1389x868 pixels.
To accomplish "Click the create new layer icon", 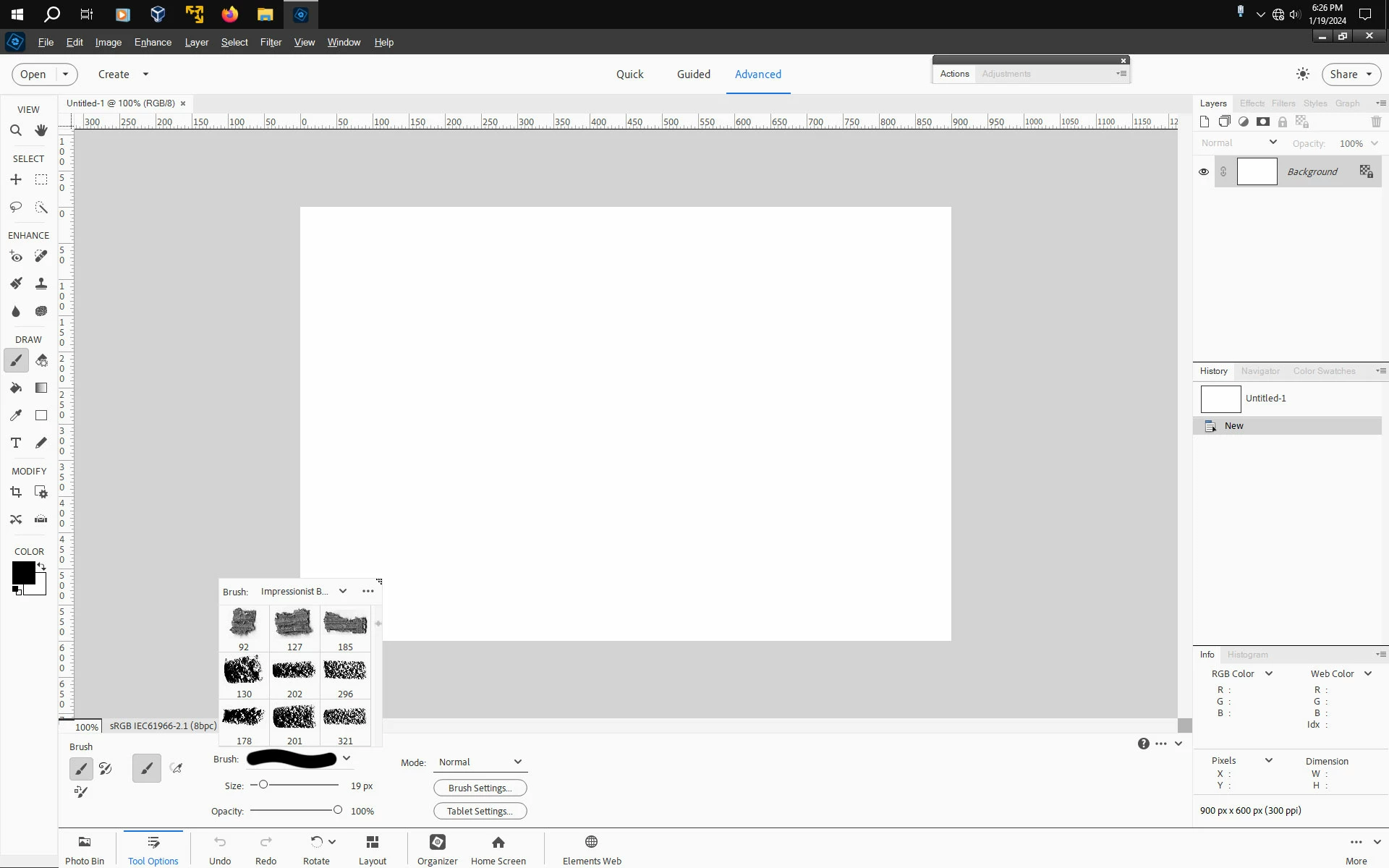I will [1205, 122].
